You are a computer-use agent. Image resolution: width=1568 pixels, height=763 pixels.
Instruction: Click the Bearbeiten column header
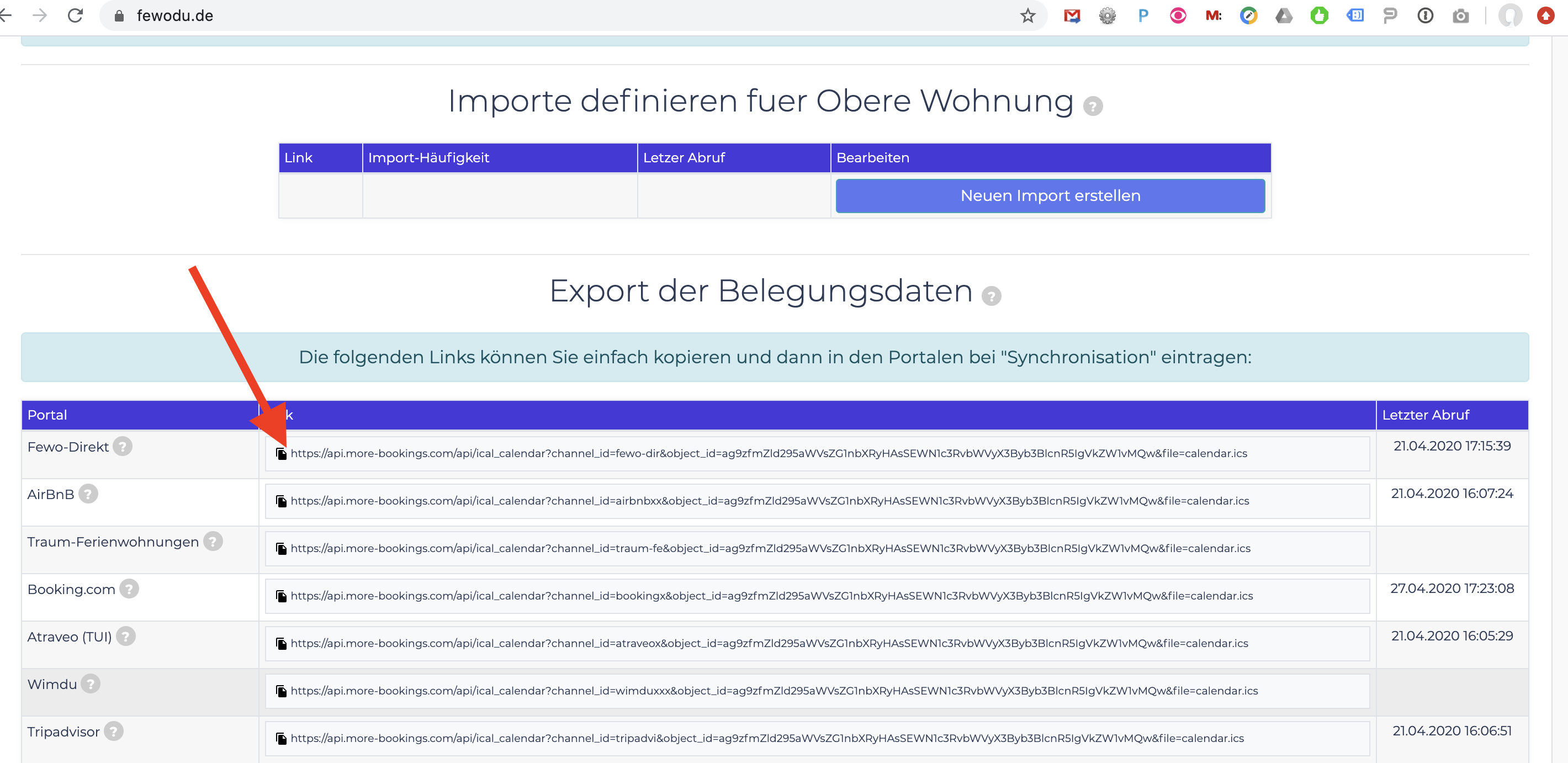(1051, 158)
